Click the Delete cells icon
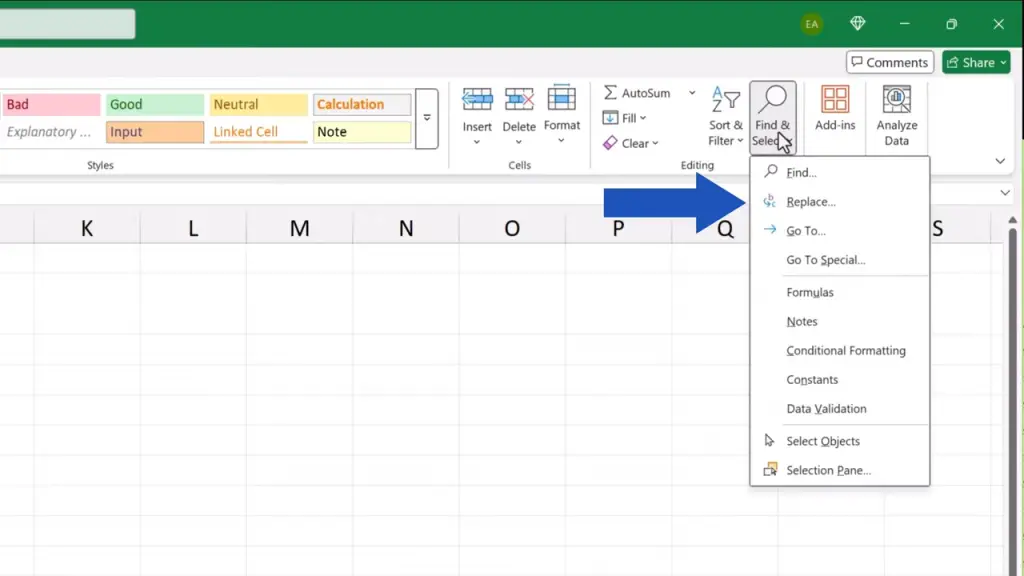 [x=519, y=100]
